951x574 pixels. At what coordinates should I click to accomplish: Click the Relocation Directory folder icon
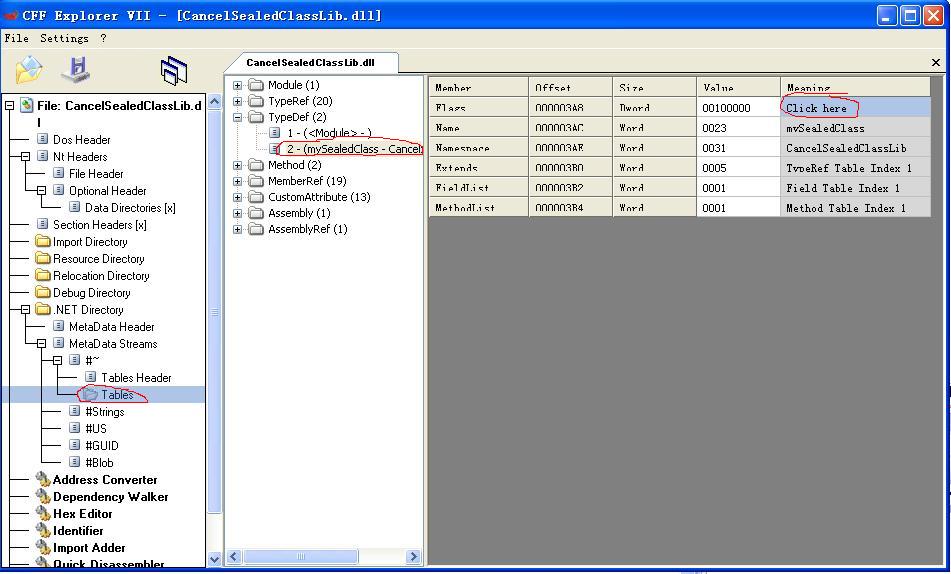[42, 275]
